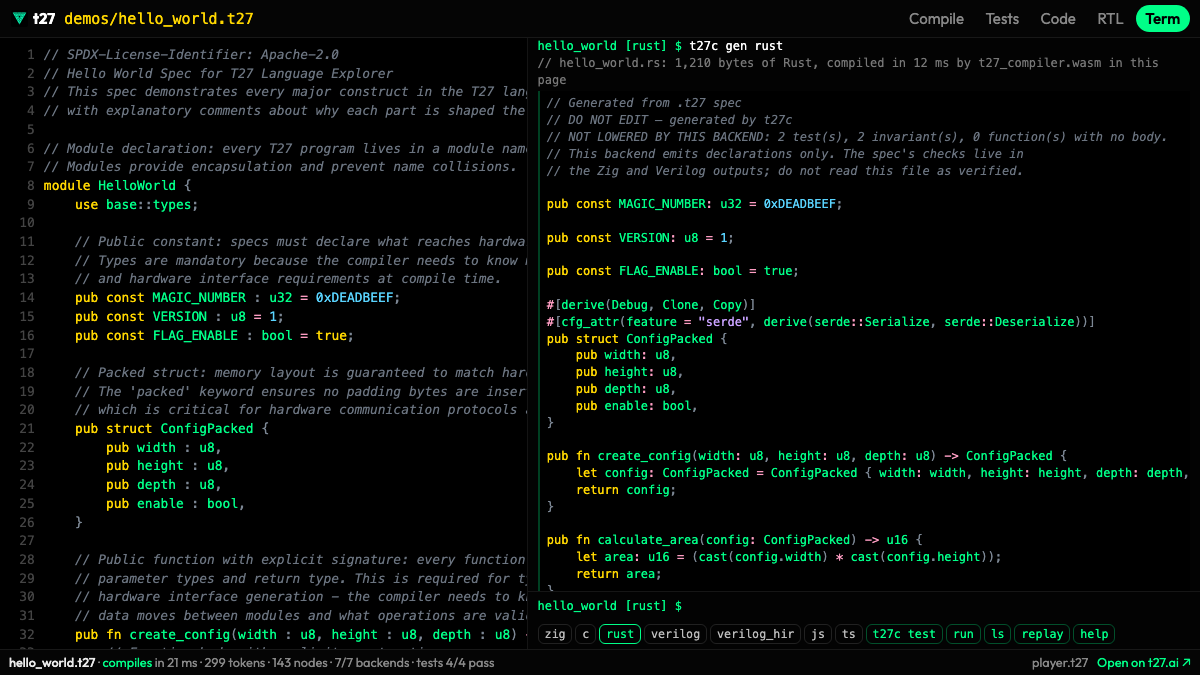Click 'pub const VERSION' on editor line 15
Screen dimensions: 1200x675
pyautogui.click(x=141, y=317)
